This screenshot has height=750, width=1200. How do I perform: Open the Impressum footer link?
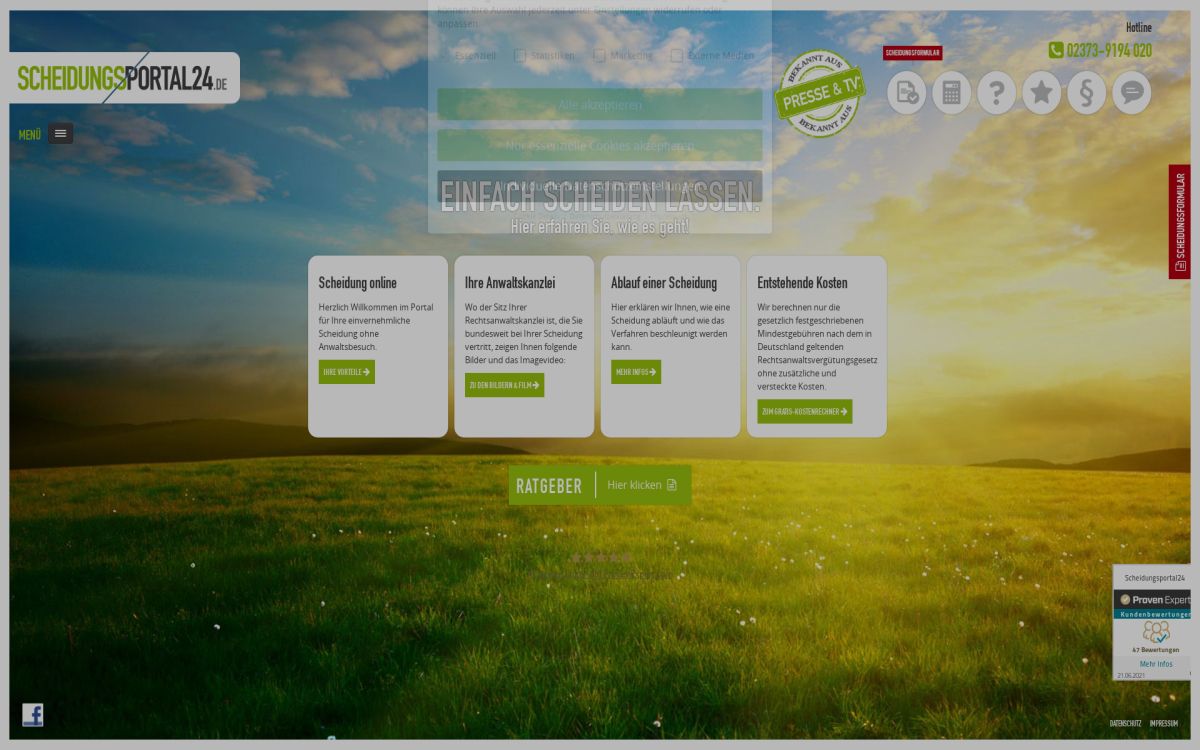click(1163, 723)
